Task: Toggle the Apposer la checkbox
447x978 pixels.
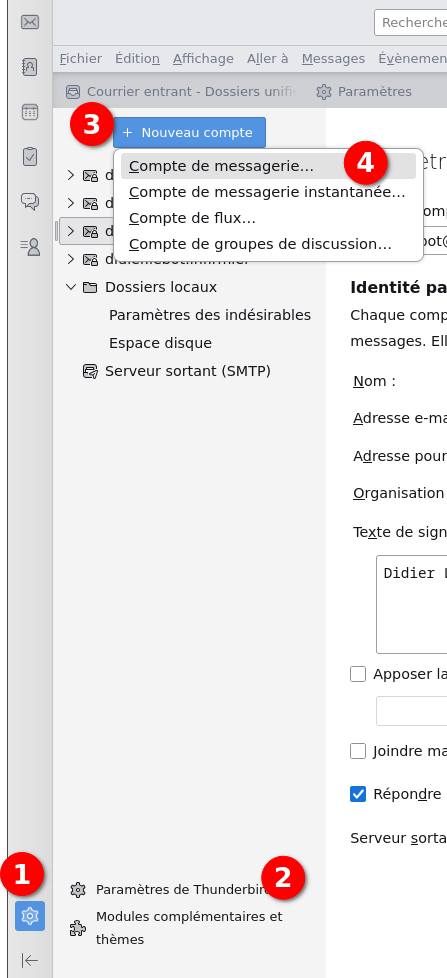Action: tap(358, 674)
